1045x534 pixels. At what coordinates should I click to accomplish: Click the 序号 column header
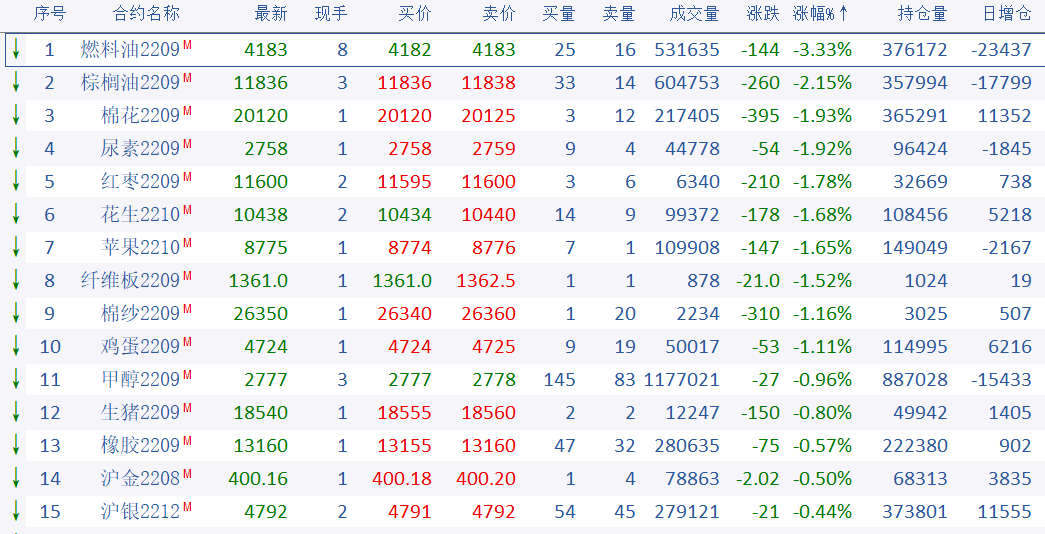point(50,14)
